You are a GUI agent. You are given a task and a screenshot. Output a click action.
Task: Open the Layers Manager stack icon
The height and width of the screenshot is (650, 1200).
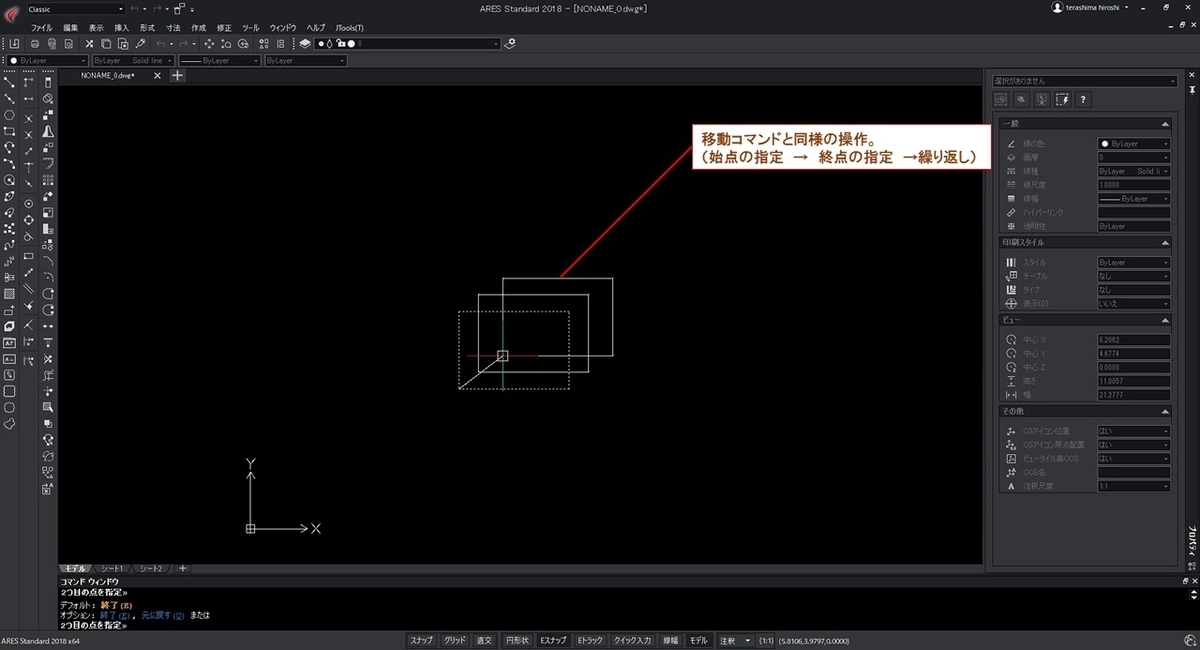click(x=305, y=44)
